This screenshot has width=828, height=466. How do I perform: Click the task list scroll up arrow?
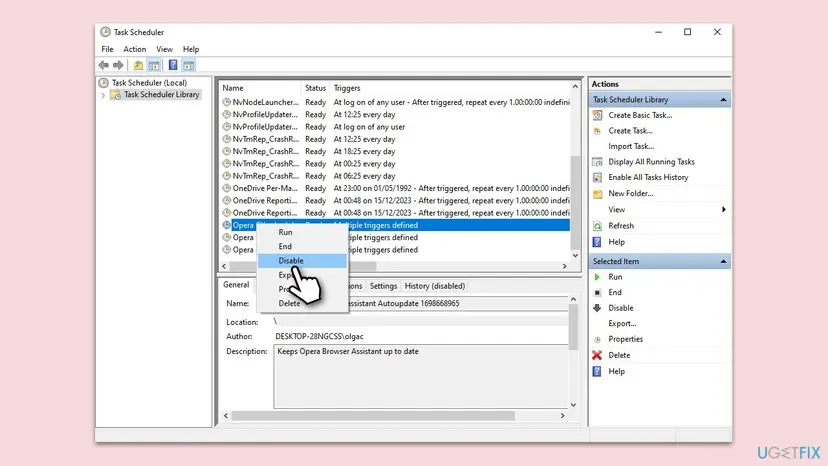(575, 86)
